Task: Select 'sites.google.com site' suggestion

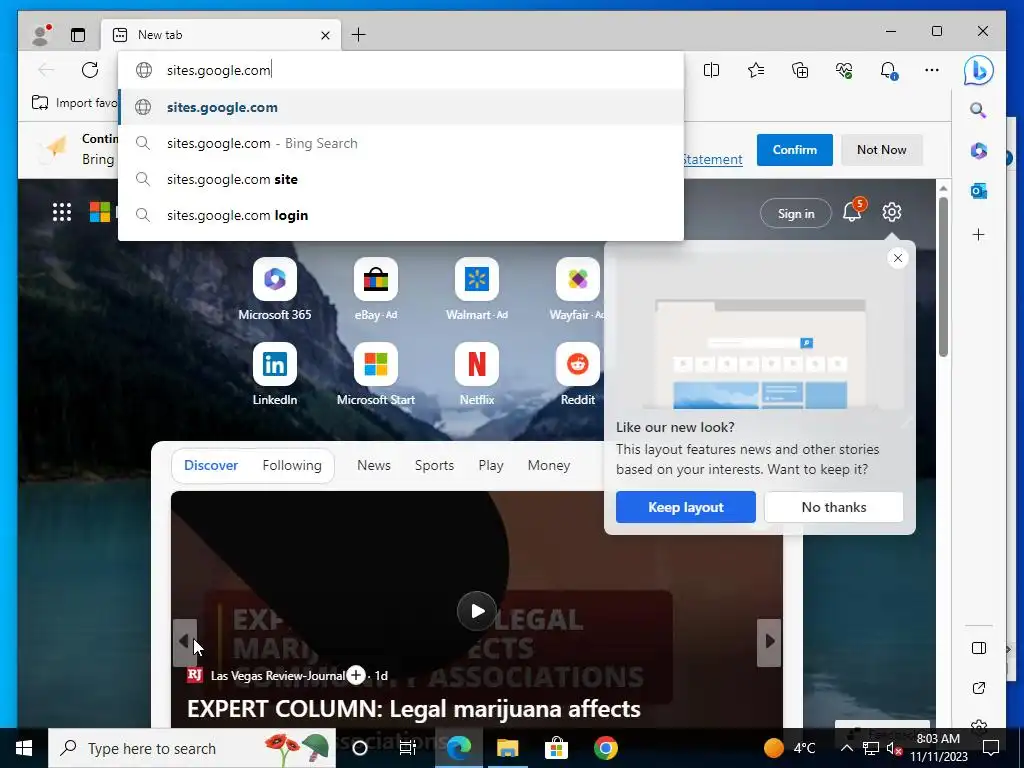Action: coord(401,179)
